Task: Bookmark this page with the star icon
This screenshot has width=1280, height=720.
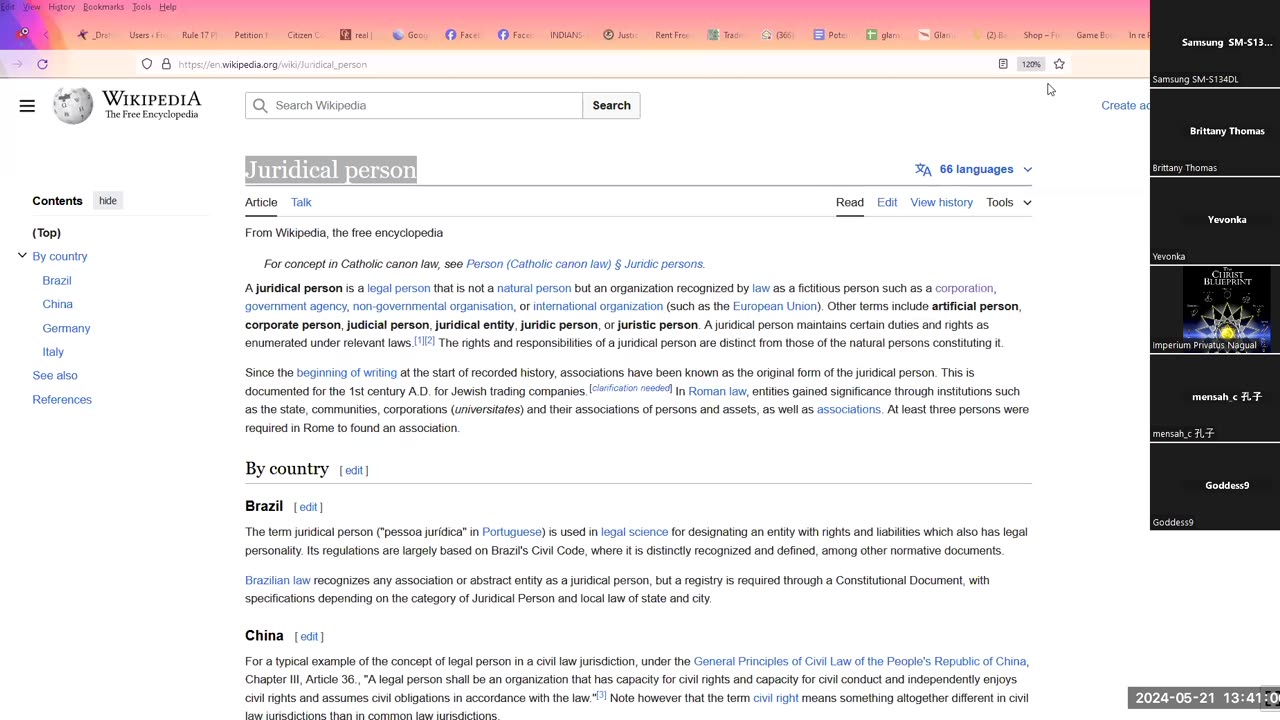Action: click(1059, 64)
